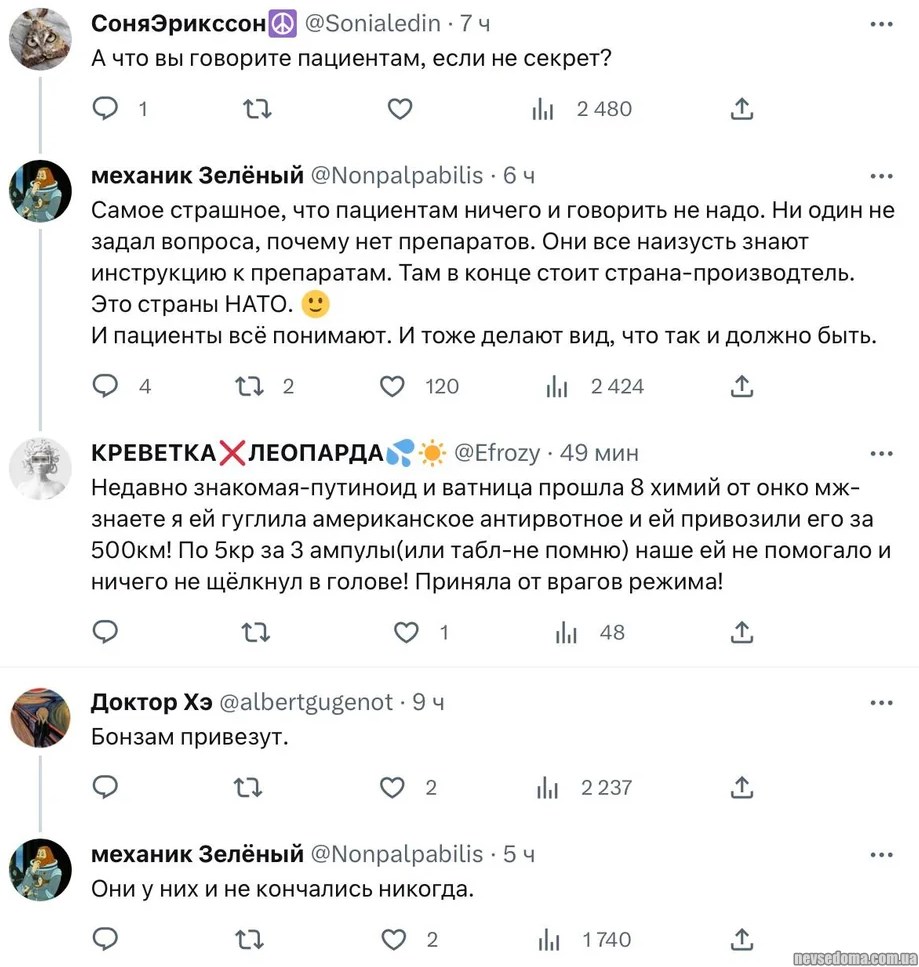Share the КРЕВЕТКА ЛЕОПАРДА tweet
The image size is (919, 967).
[741, 632]
